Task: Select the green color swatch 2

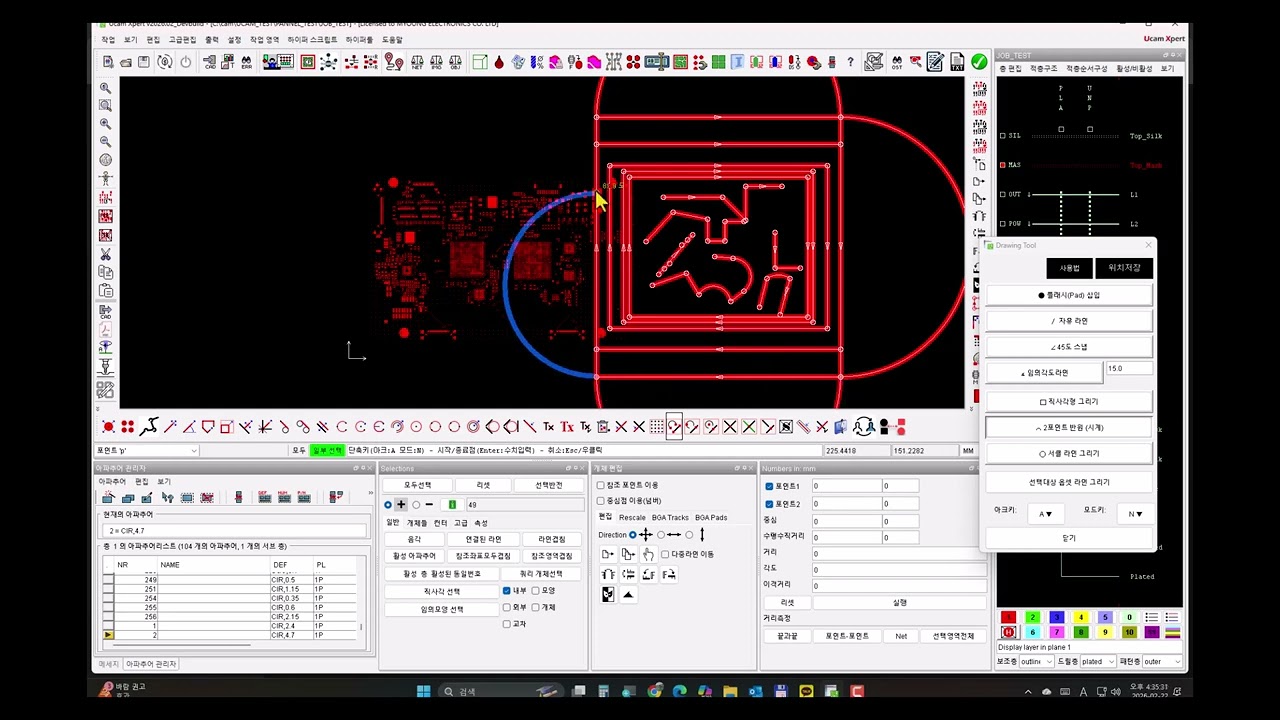Action: [1032, 617]
